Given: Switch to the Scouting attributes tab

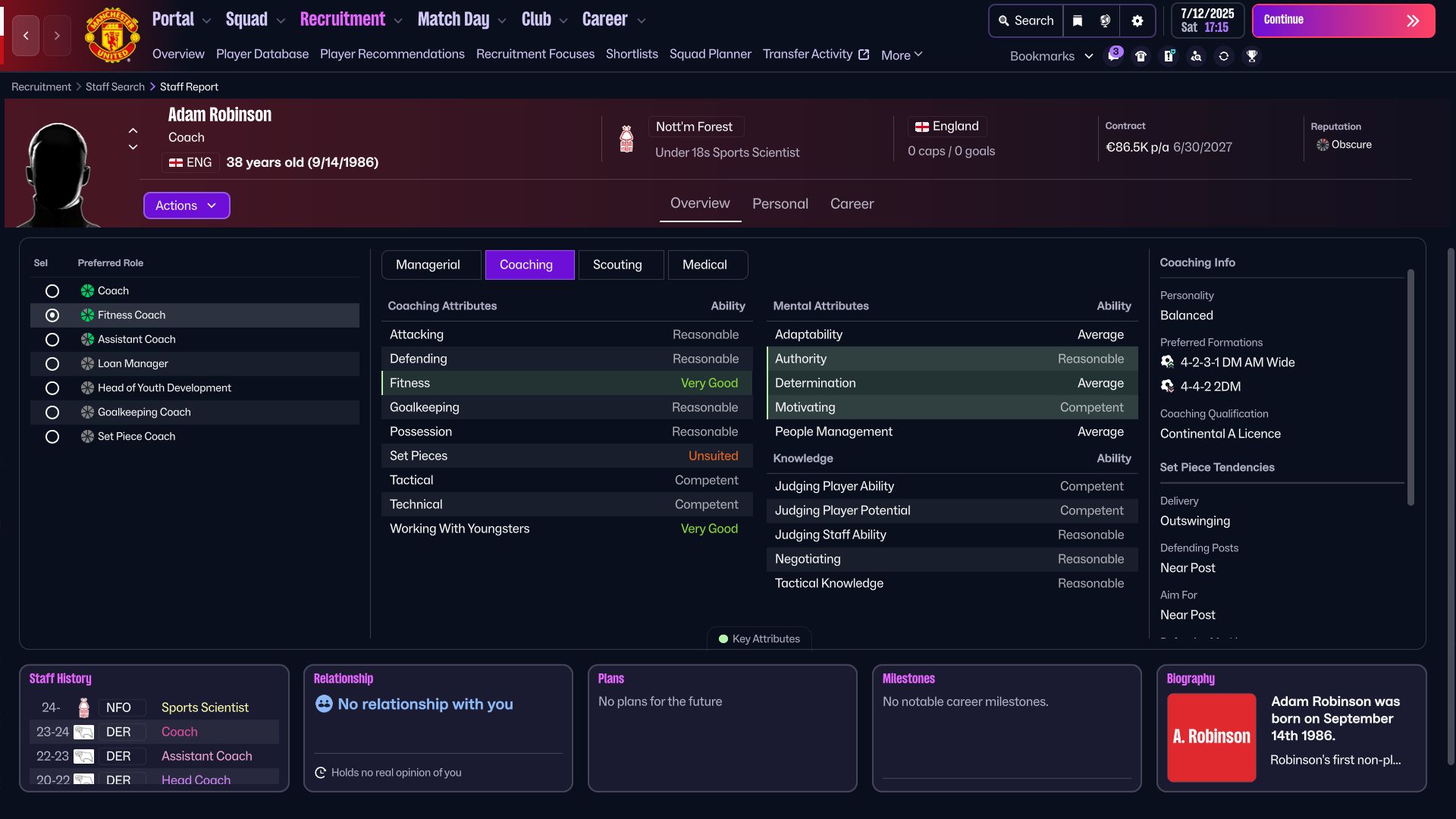Looking at the screenshot, I should pyautogui.click(x=617, y=265).
